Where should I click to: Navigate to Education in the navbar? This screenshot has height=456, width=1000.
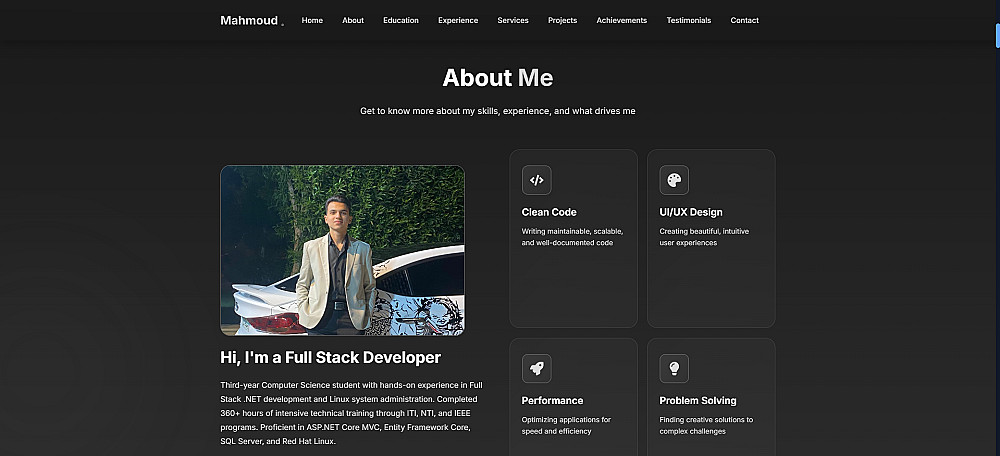(401, 20)
